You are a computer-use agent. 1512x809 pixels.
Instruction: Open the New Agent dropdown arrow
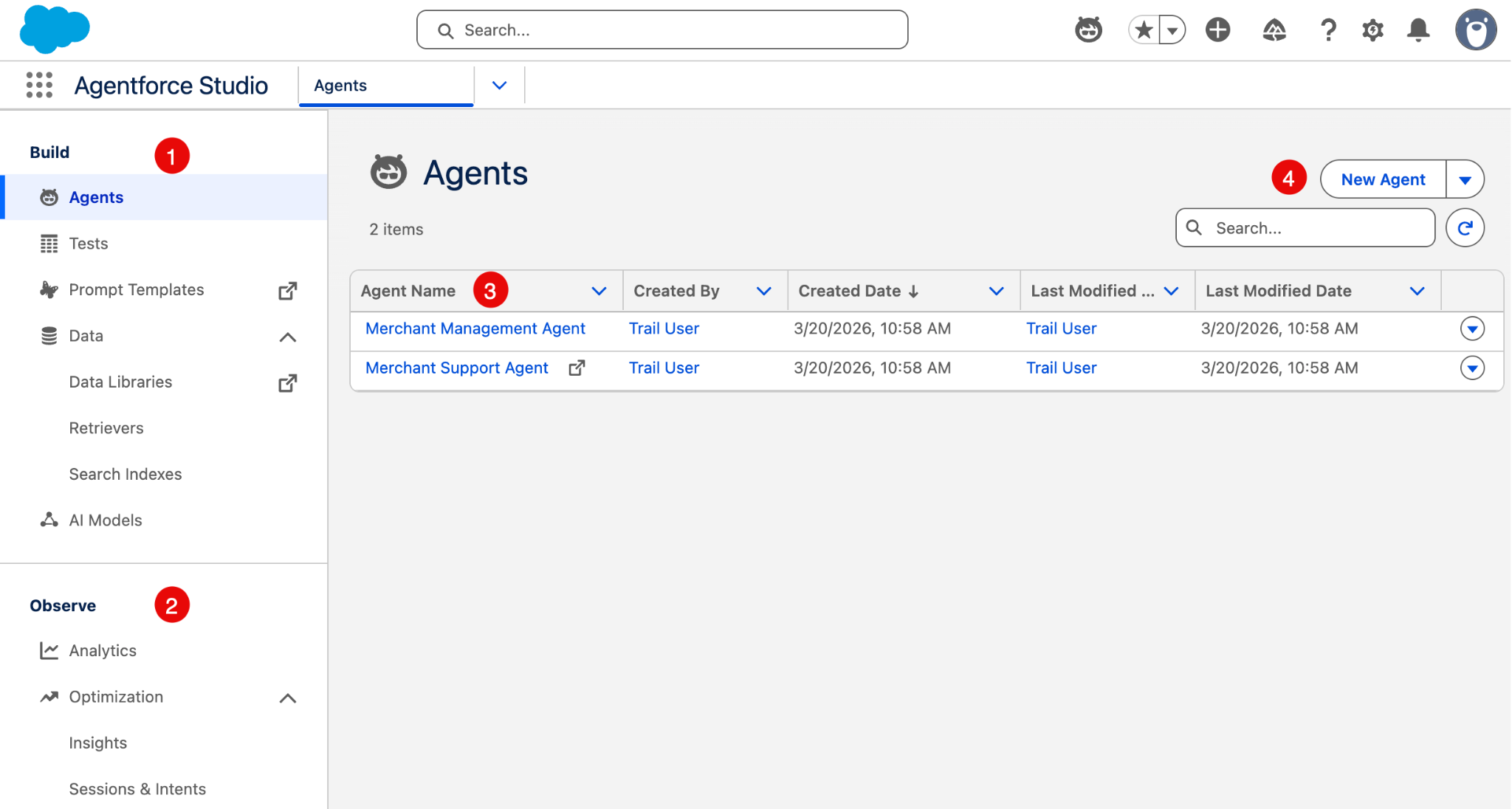point(1465,179)
